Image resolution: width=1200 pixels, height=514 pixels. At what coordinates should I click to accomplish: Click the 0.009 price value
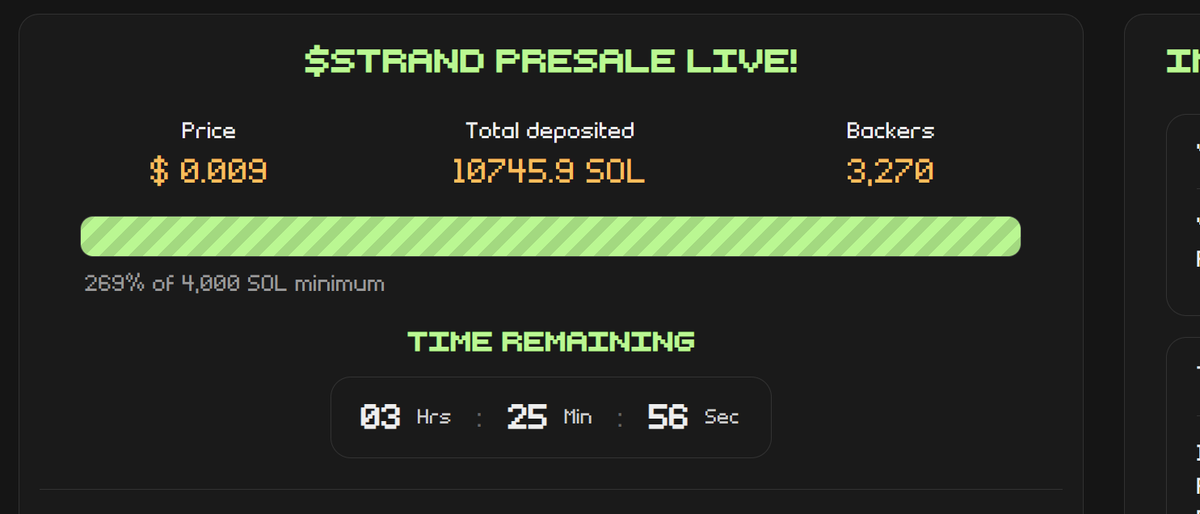coord(223,172)
